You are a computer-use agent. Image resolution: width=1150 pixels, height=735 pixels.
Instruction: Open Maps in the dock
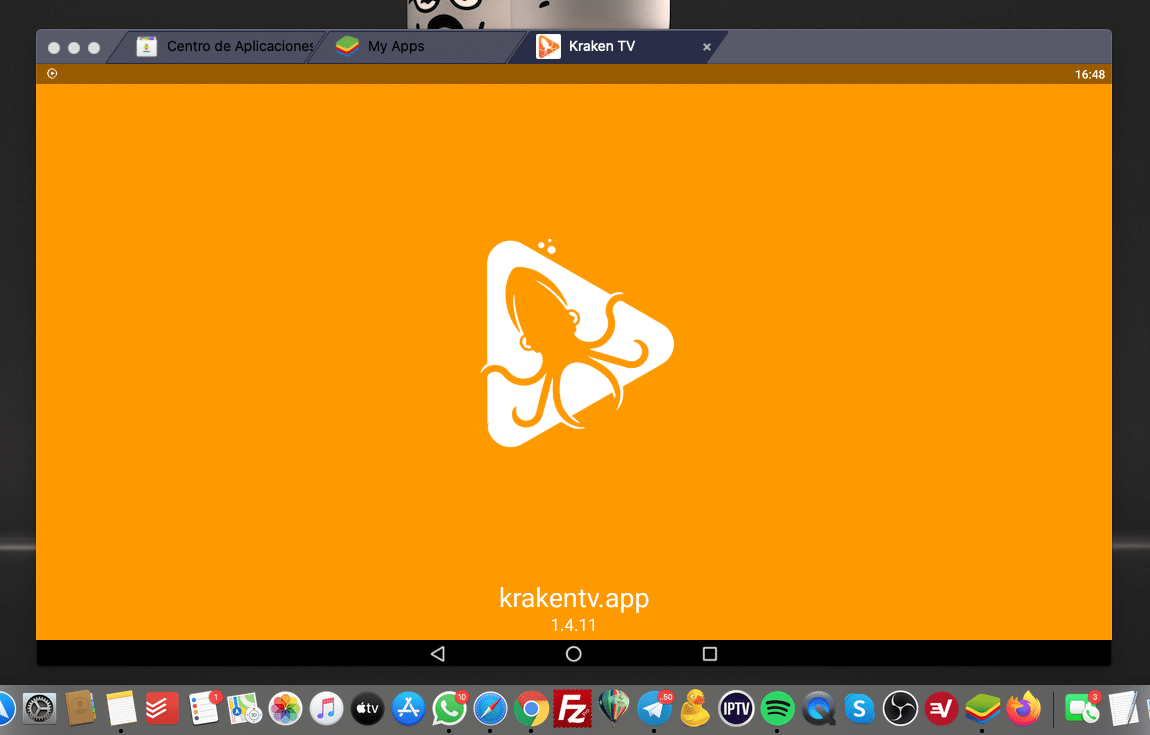(x=244, y=709)
